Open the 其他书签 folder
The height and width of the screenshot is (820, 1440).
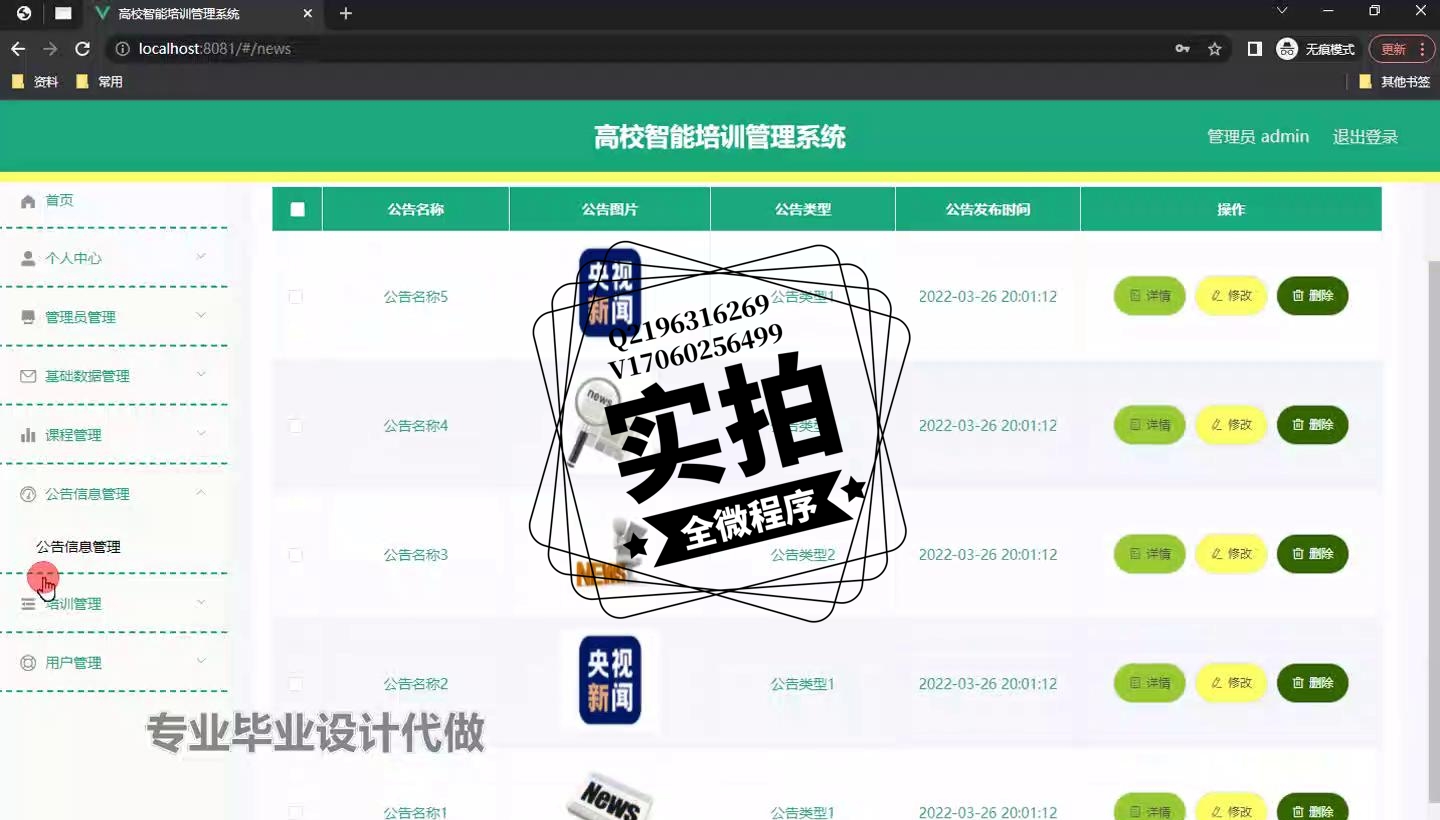(1395, 82)
